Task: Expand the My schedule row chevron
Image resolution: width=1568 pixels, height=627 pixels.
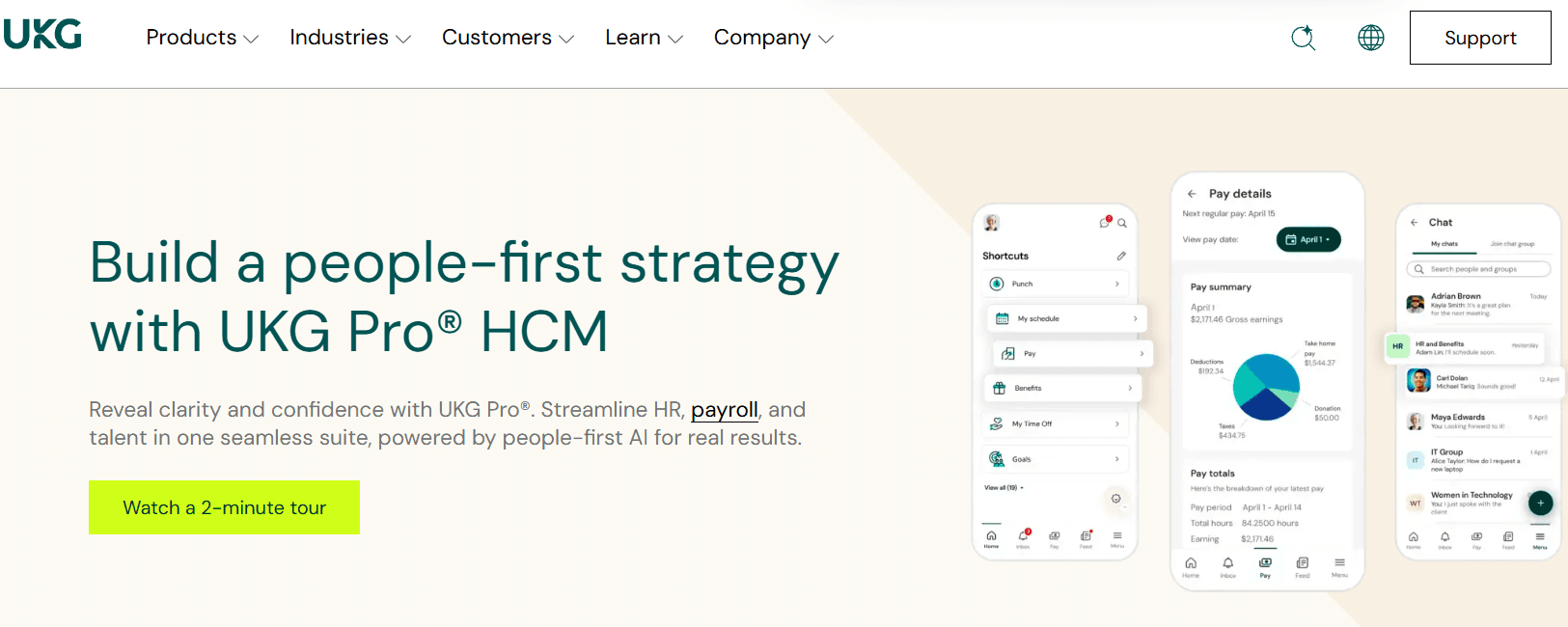Action: tap(1135, 318)
